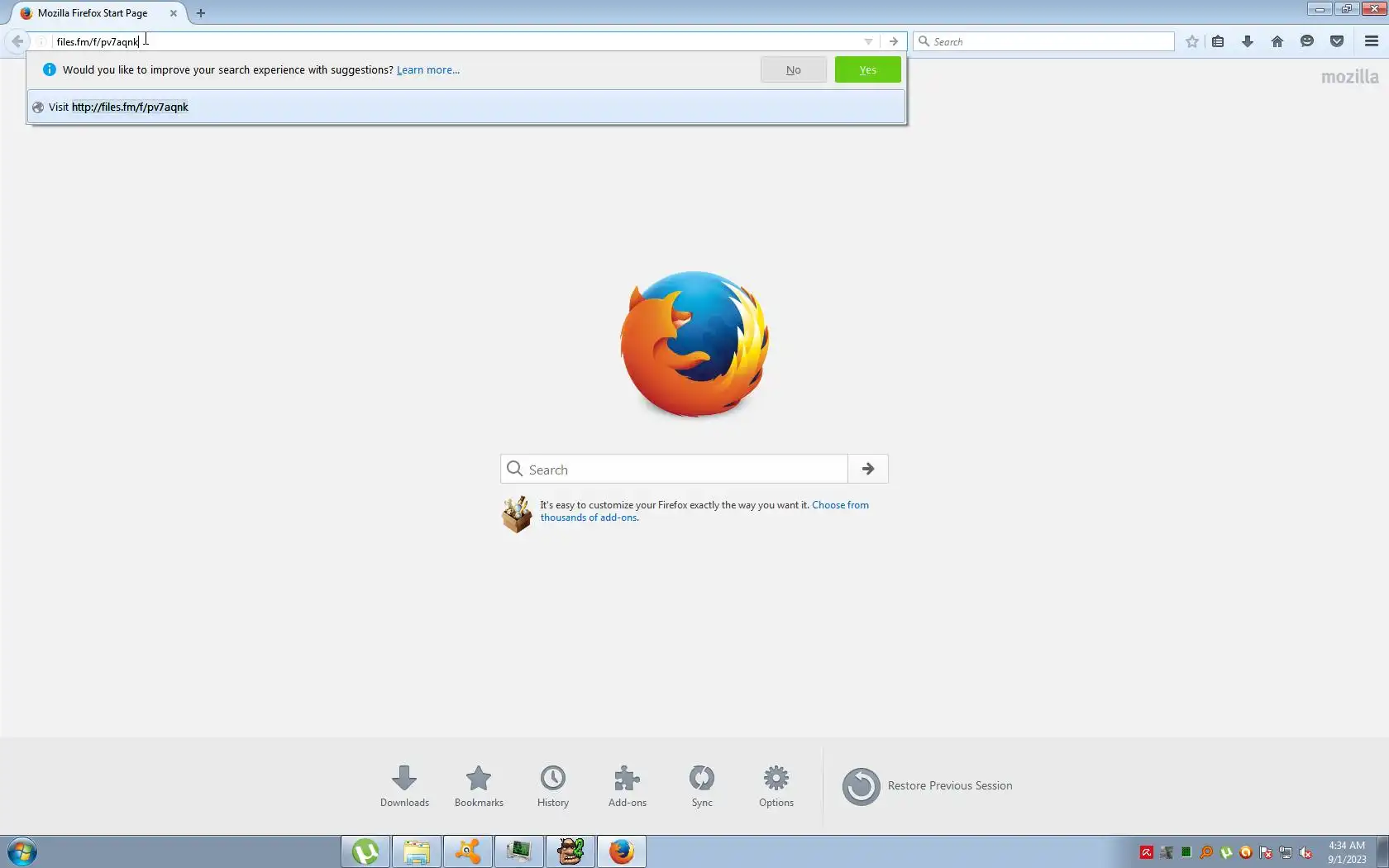Open Add-ons from the start page
The width and height of the screenshot is (1389, 868).
(x=628, y=786)
